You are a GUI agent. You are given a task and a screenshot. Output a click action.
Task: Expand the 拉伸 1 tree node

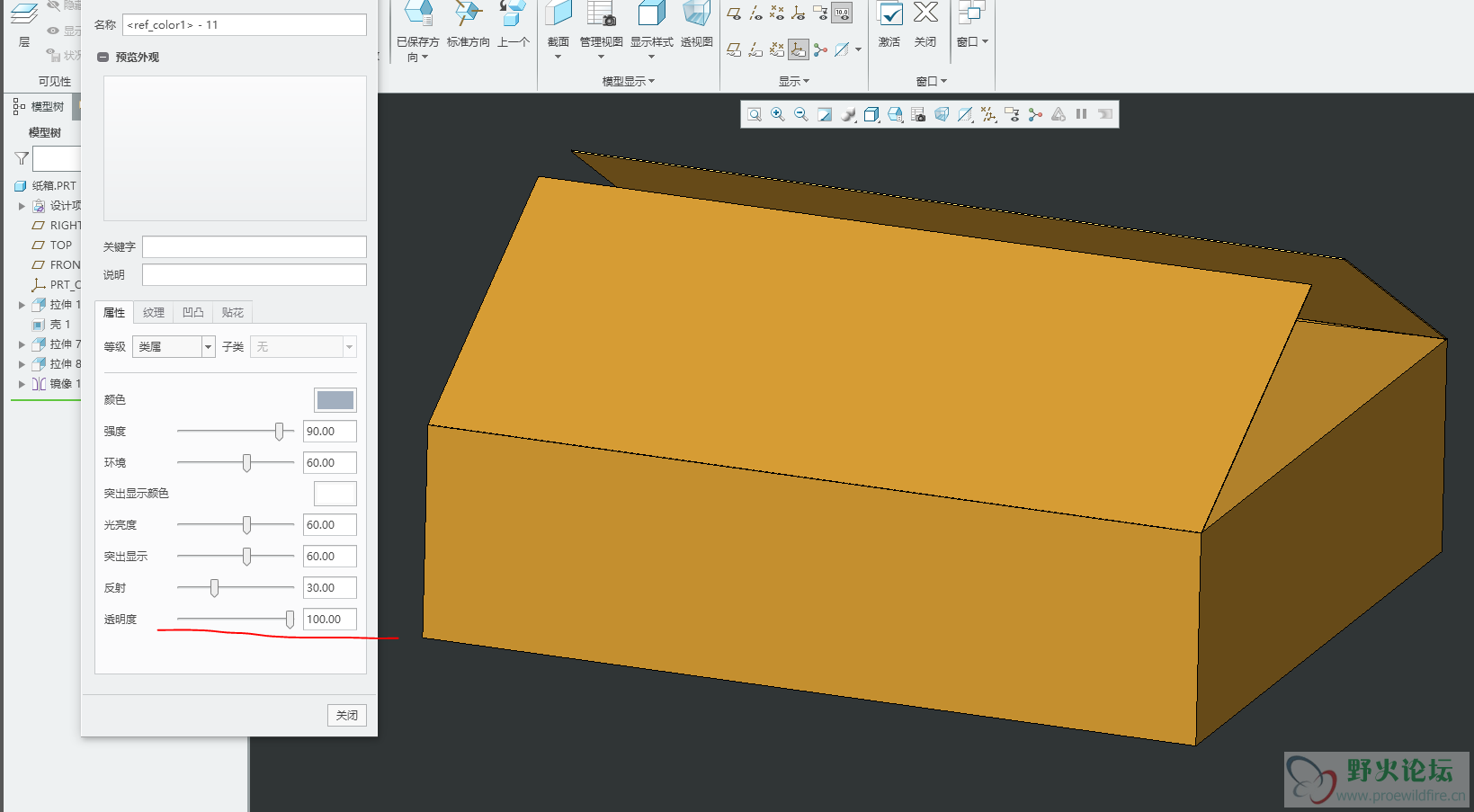click(22, 305)
